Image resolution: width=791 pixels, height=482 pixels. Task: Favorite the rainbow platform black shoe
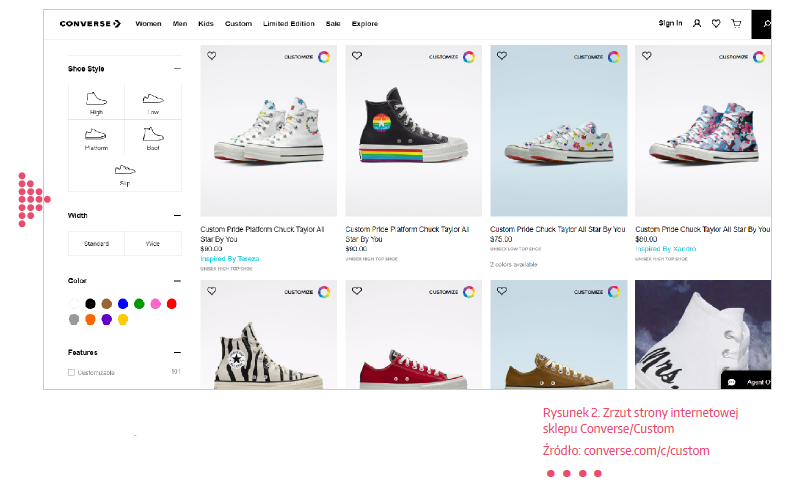pos(357,56)
